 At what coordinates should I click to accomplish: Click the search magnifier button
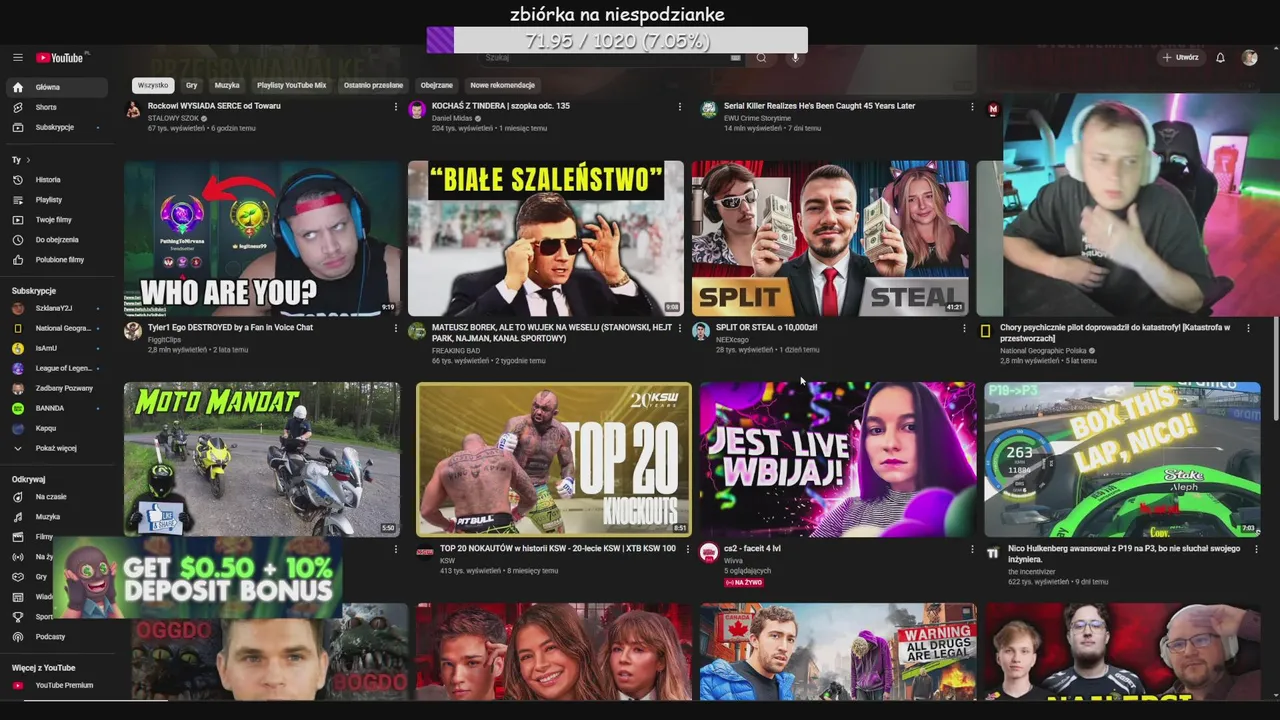(761, 58)
